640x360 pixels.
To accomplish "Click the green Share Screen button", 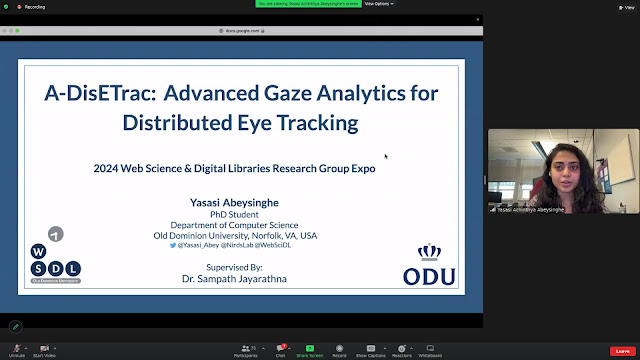I will click(310, 350).
